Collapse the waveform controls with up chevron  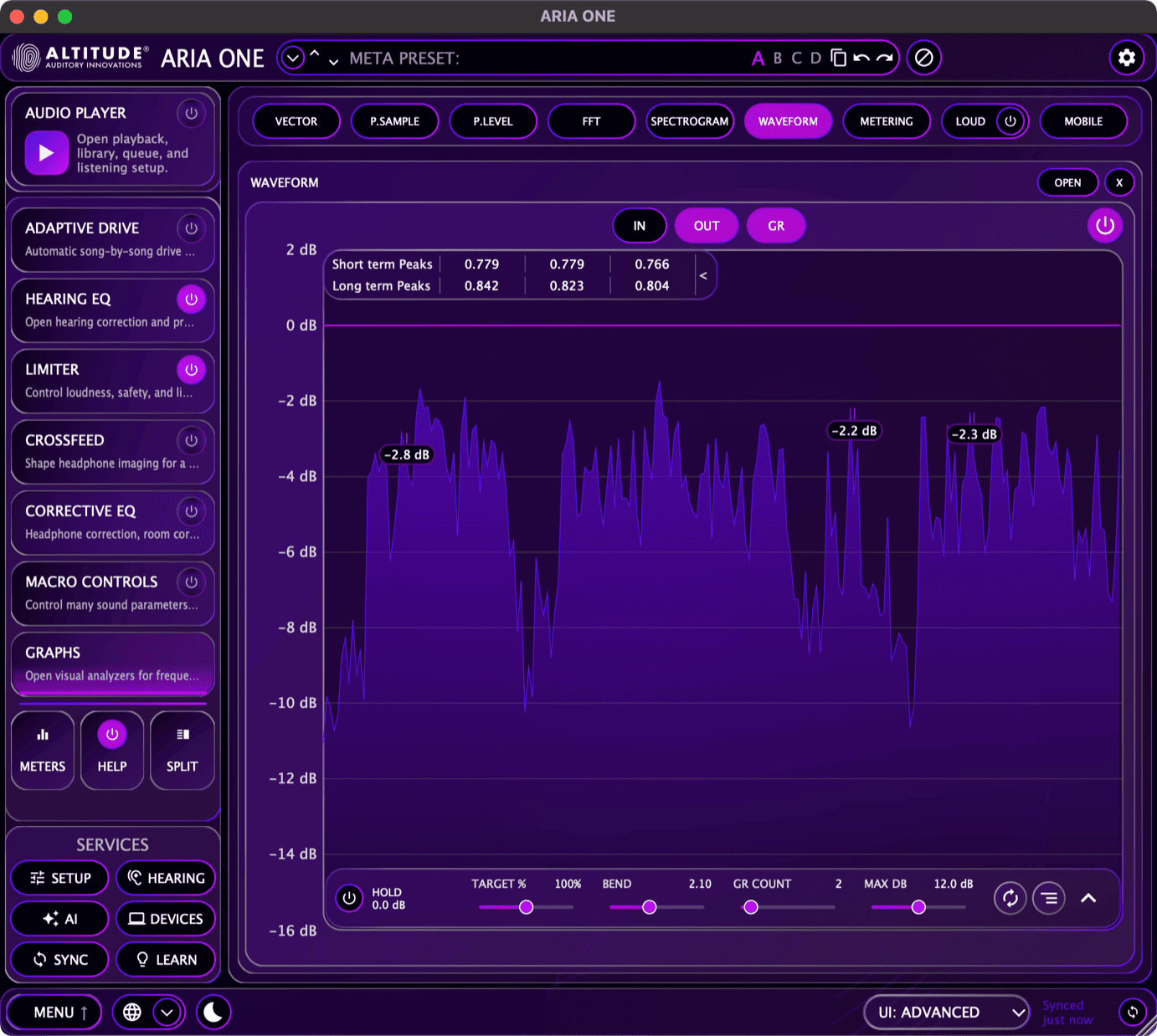tap(1088, 899)
